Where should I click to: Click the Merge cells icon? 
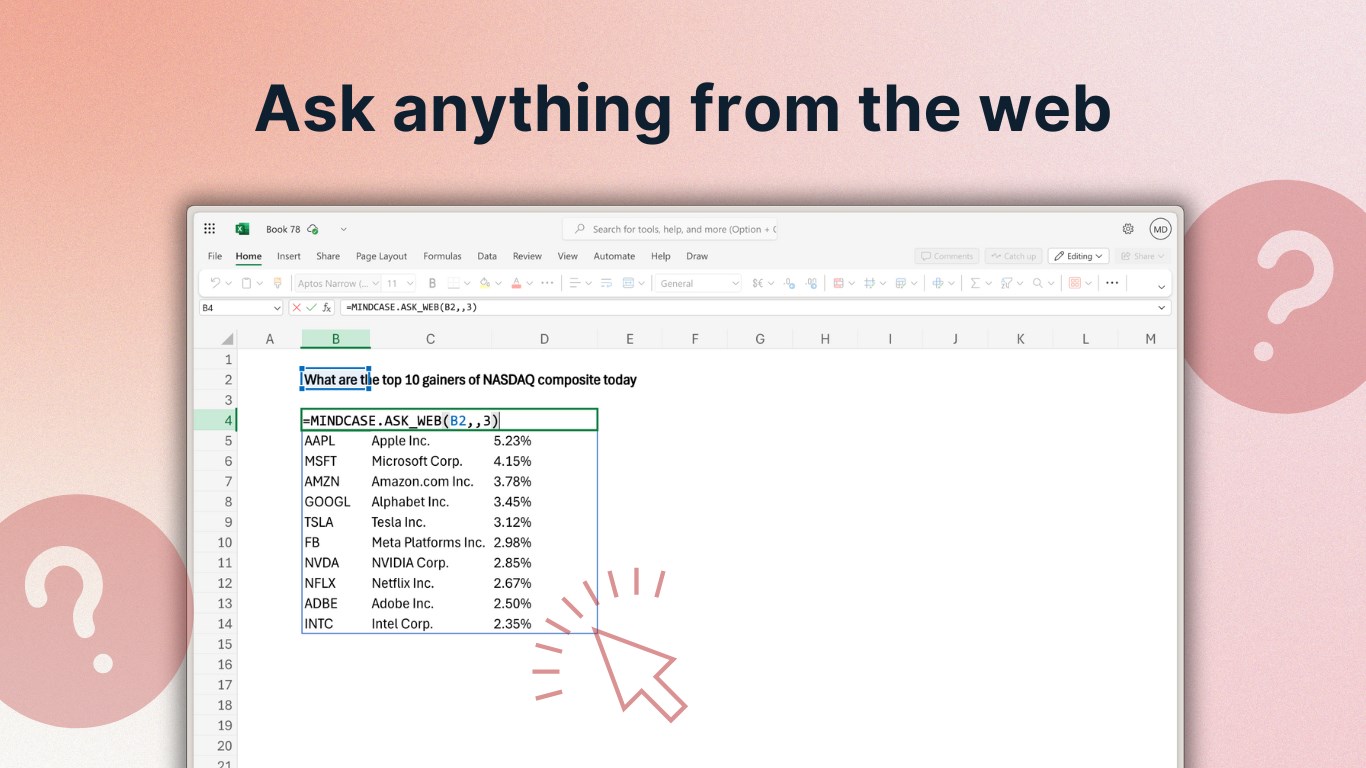[628, 283]
